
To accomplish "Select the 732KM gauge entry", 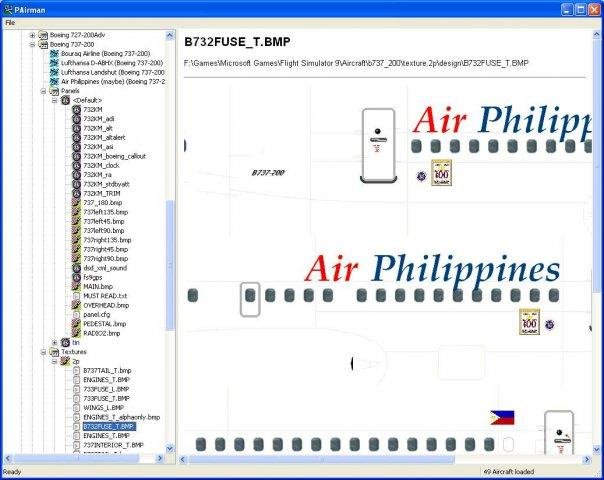I will (x=93, y=110).
